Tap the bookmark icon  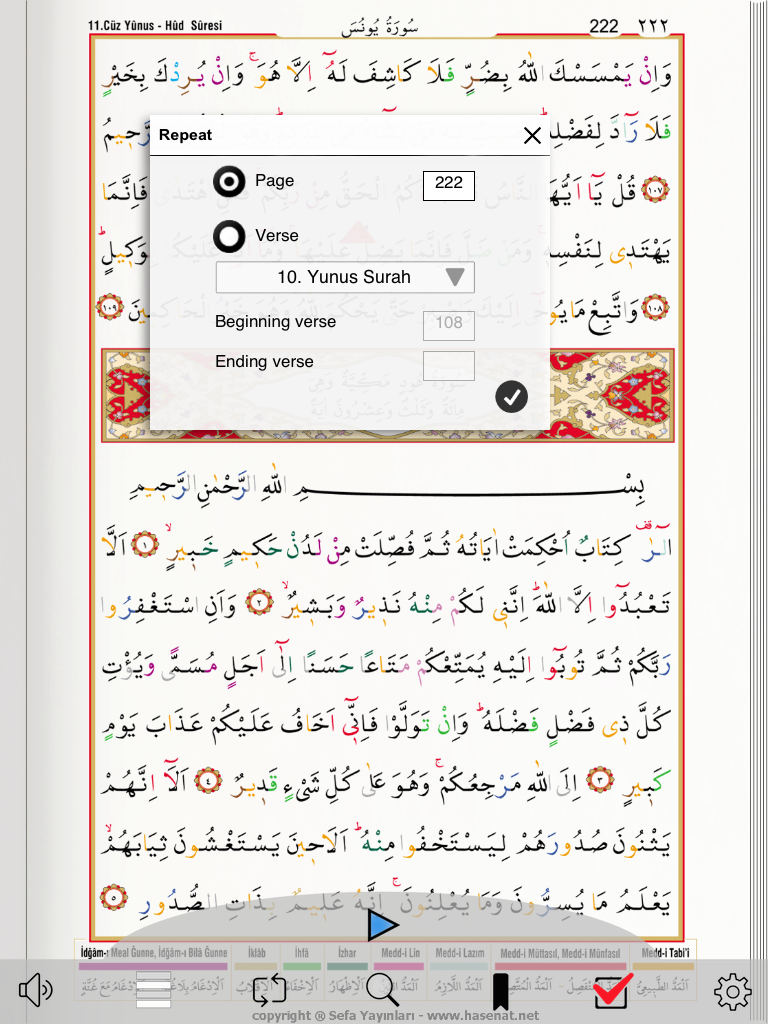pos(500,991)
